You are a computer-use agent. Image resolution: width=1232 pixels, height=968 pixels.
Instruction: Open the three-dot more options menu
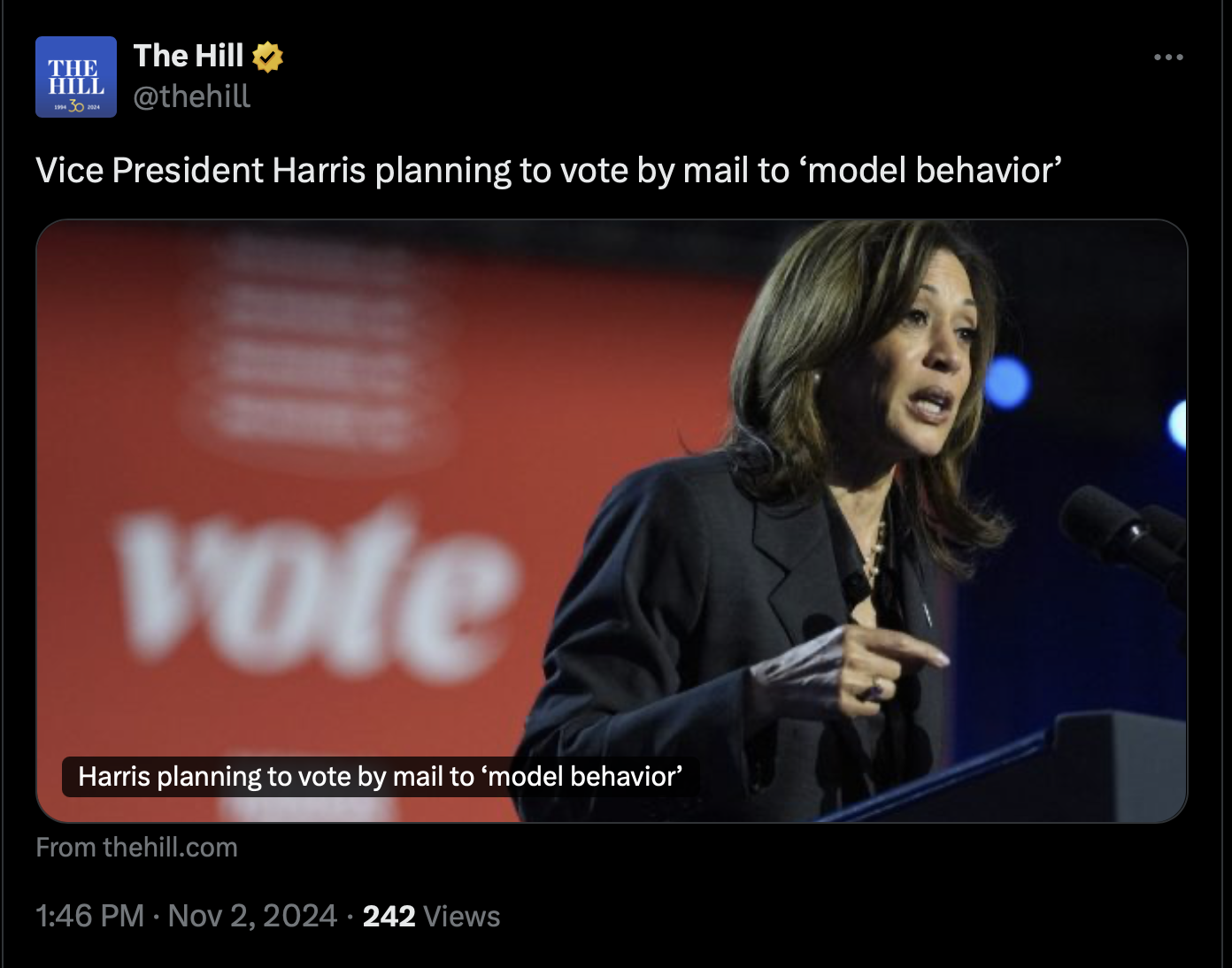tap(1168, 57)
